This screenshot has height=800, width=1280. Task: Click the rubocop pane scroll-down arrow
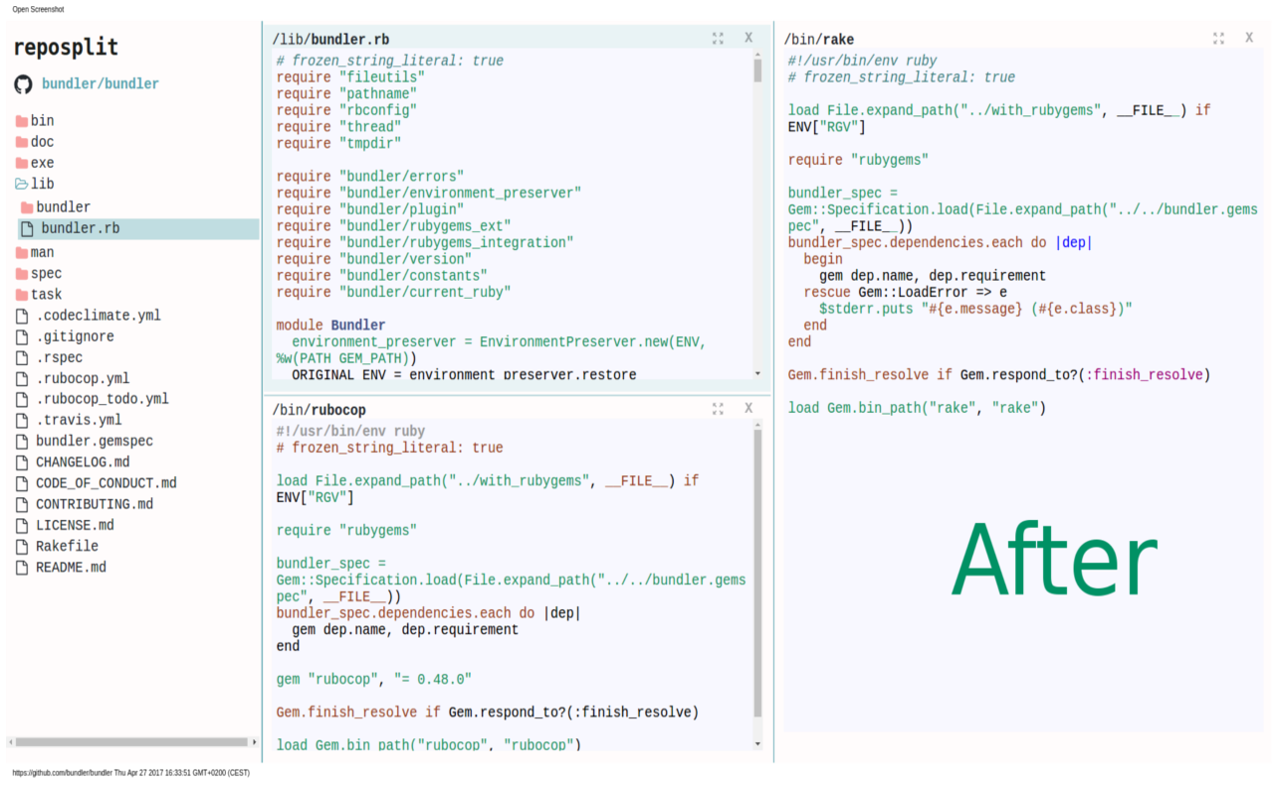tap(757, 744)
